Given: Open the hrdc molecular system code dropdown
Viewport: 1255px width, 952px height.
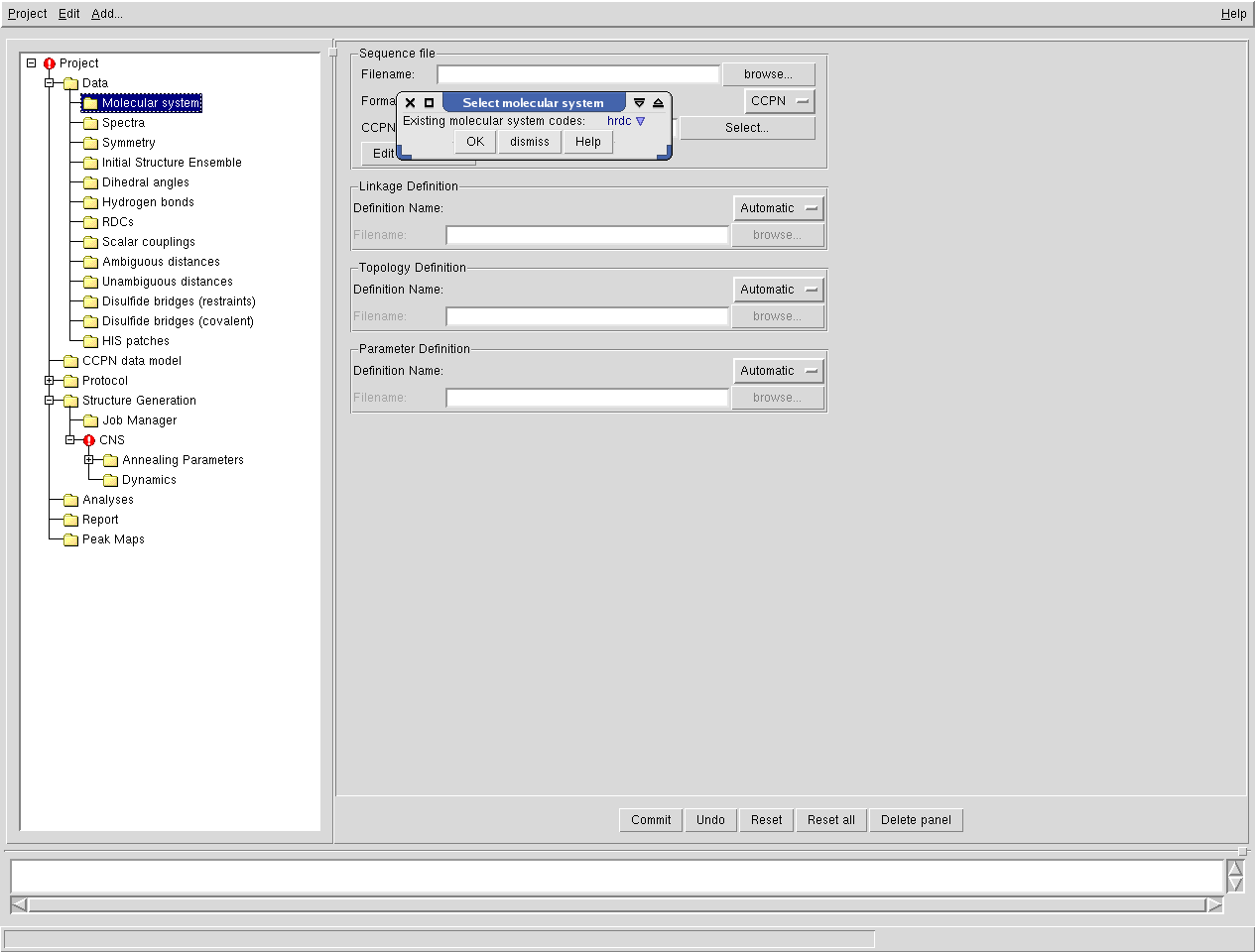Looking at the screenshot, I should [x=626, y=121].
